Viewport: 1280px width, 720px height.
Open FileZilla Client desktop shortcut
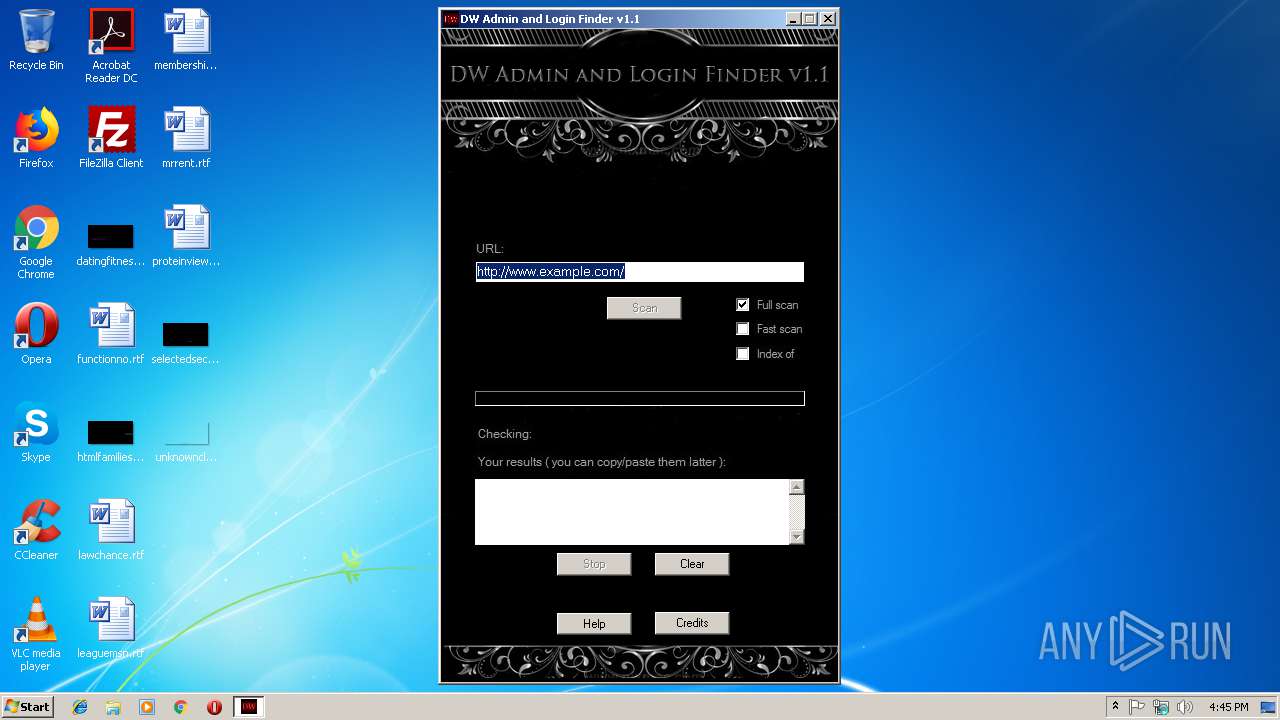click(111, 138)
